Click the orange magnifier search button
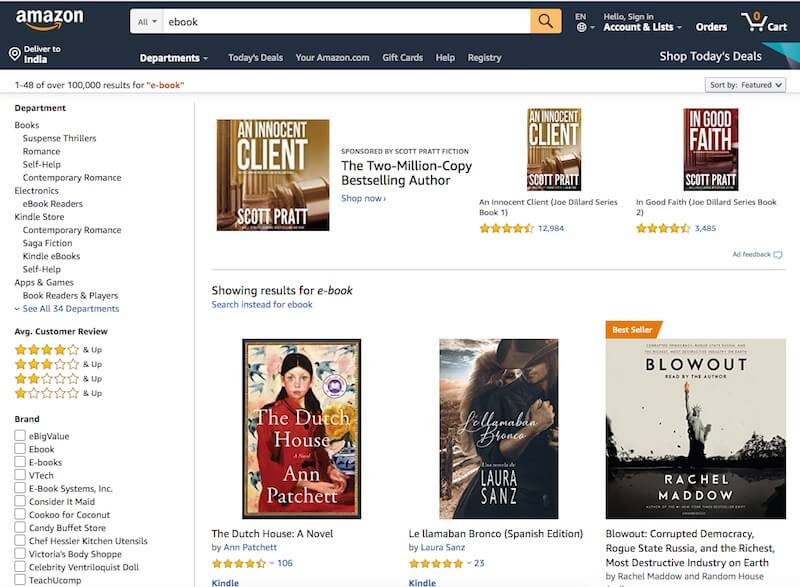This screenshot has height=587, width=800. (545, 21)
